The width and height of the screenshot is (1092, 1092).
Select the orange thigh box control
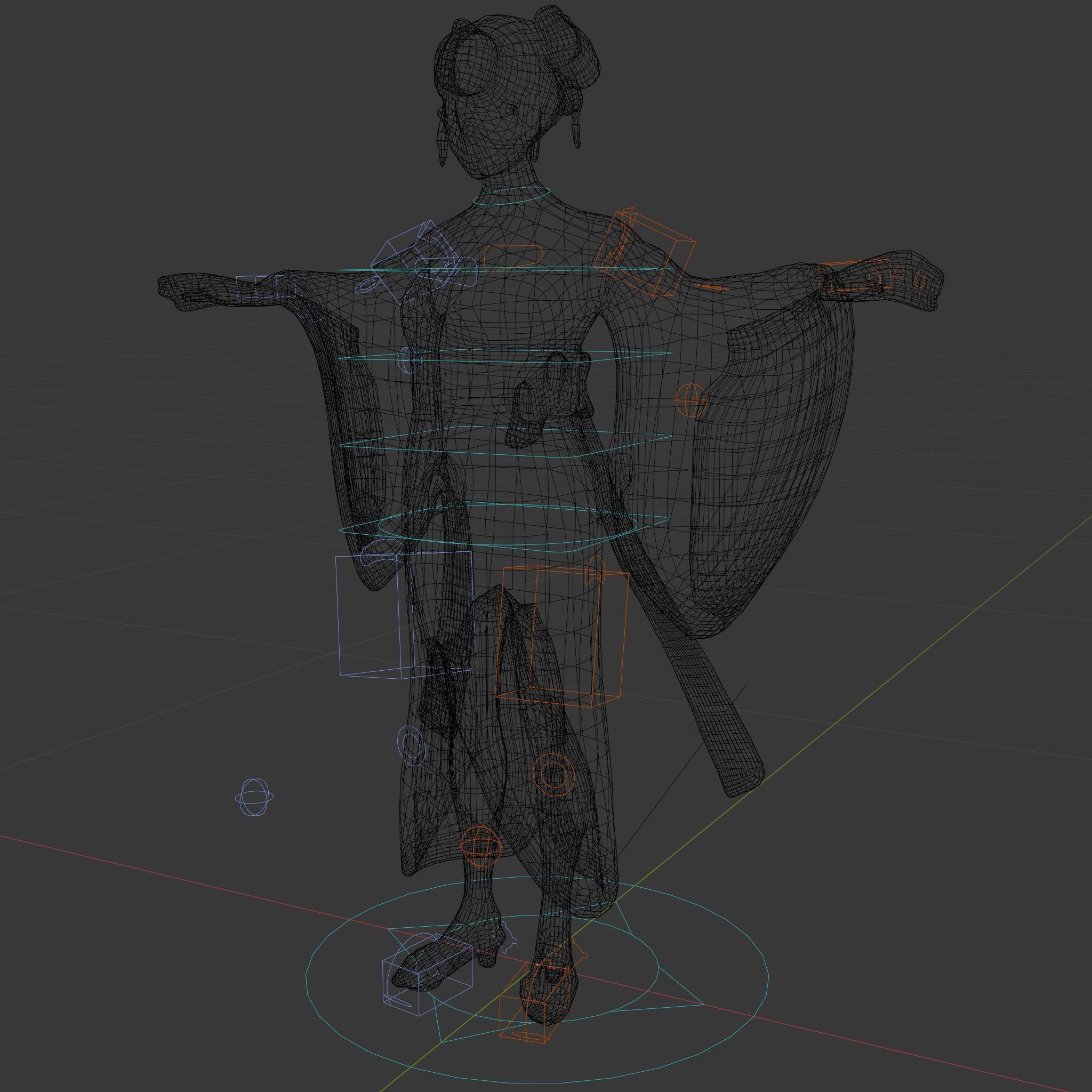coord(563,636)
